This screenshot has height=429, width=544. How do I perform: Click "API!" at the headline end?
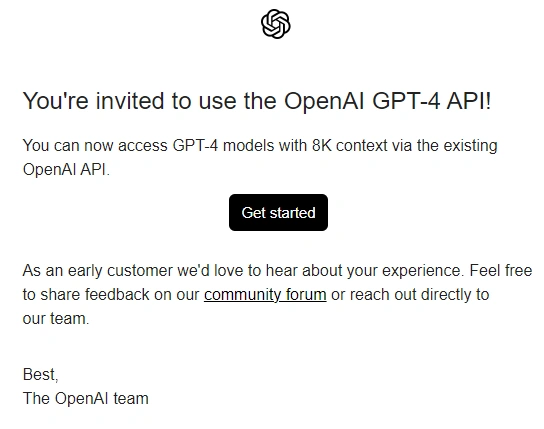coord(469,101)
